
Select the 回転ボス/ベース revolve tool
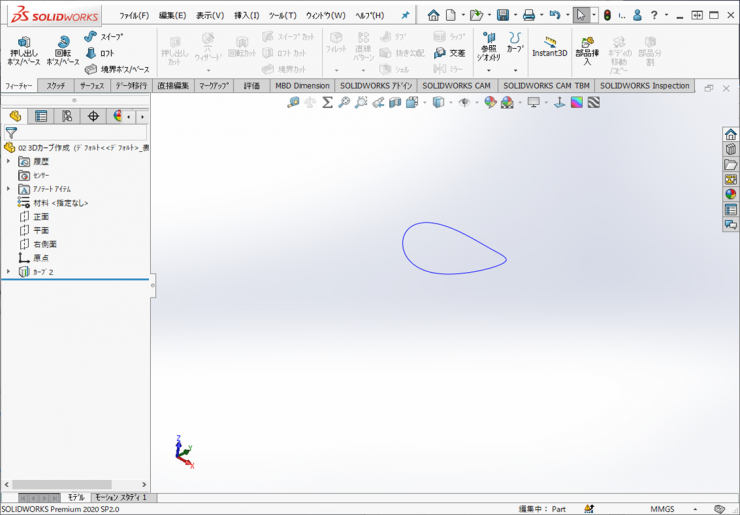tap(62, 51)
